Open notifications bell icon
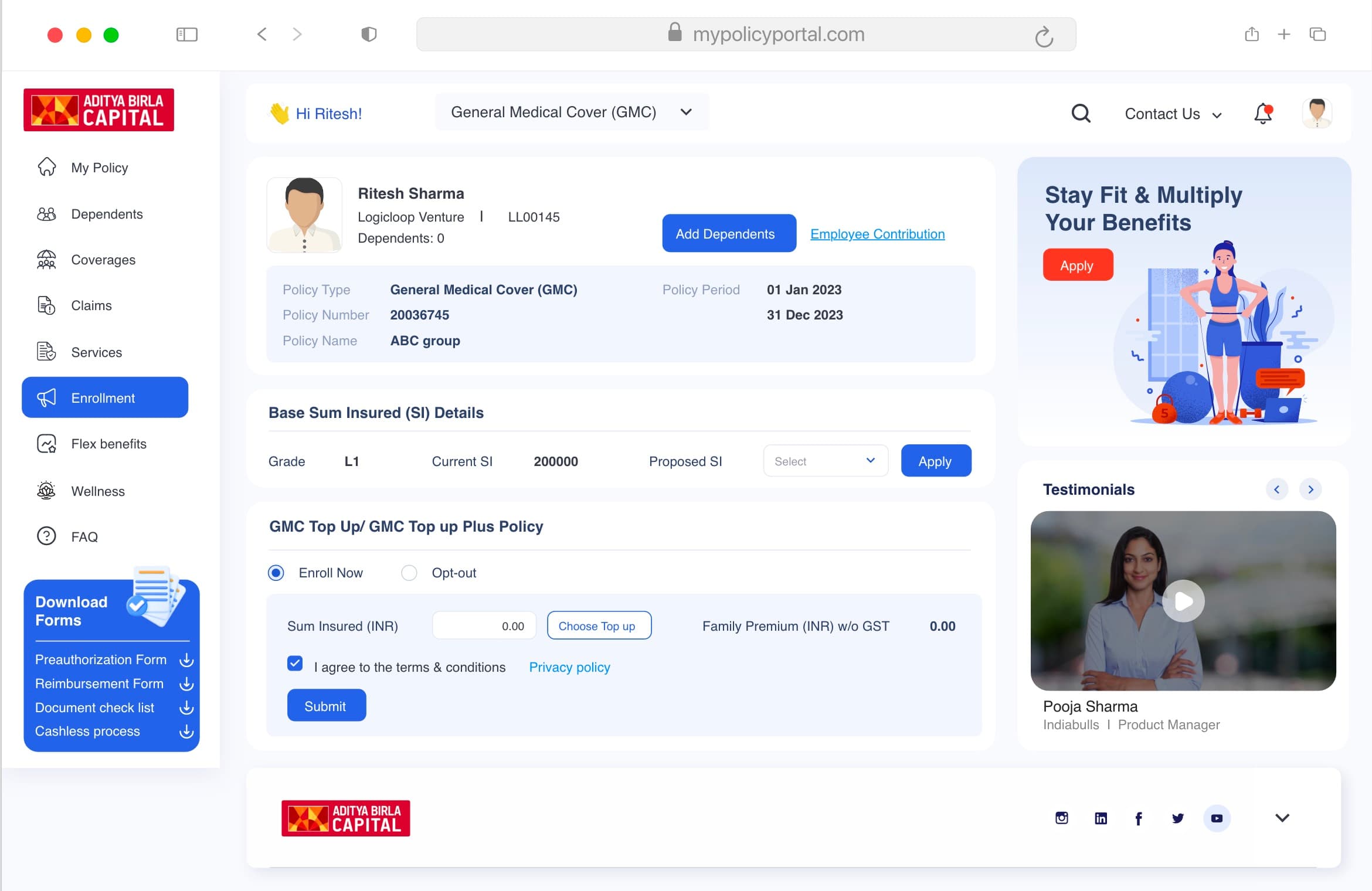Viewport: 1372px width, 891px height. (1263, 113)
